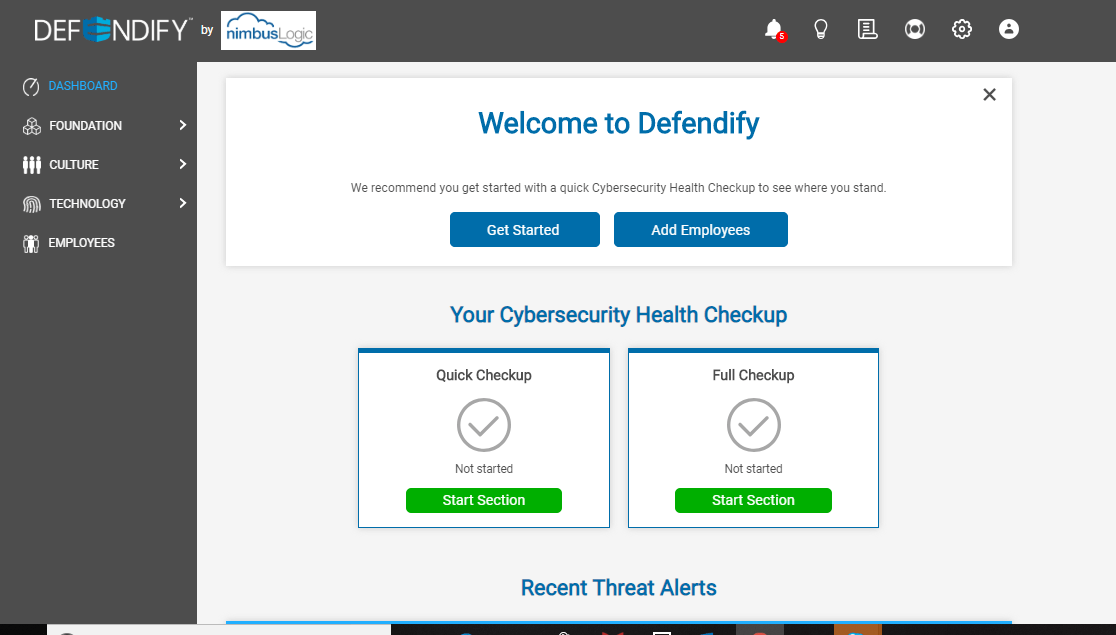
Task: Open the policies document icon
Action: pyautogui.click(x=867, y=29)
